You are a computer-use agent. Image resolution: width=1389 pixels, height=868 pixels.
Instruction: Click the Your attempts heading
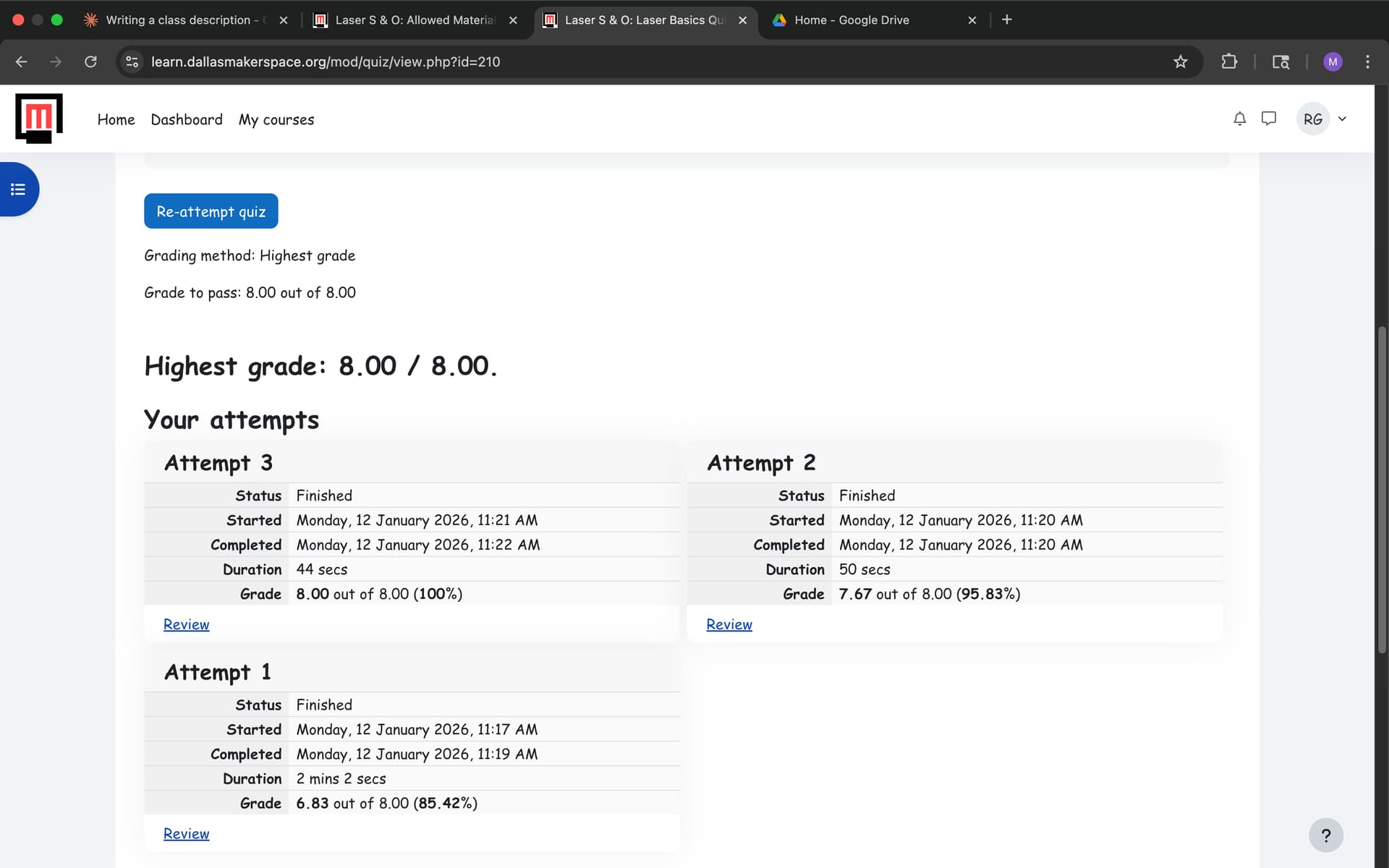231,420
